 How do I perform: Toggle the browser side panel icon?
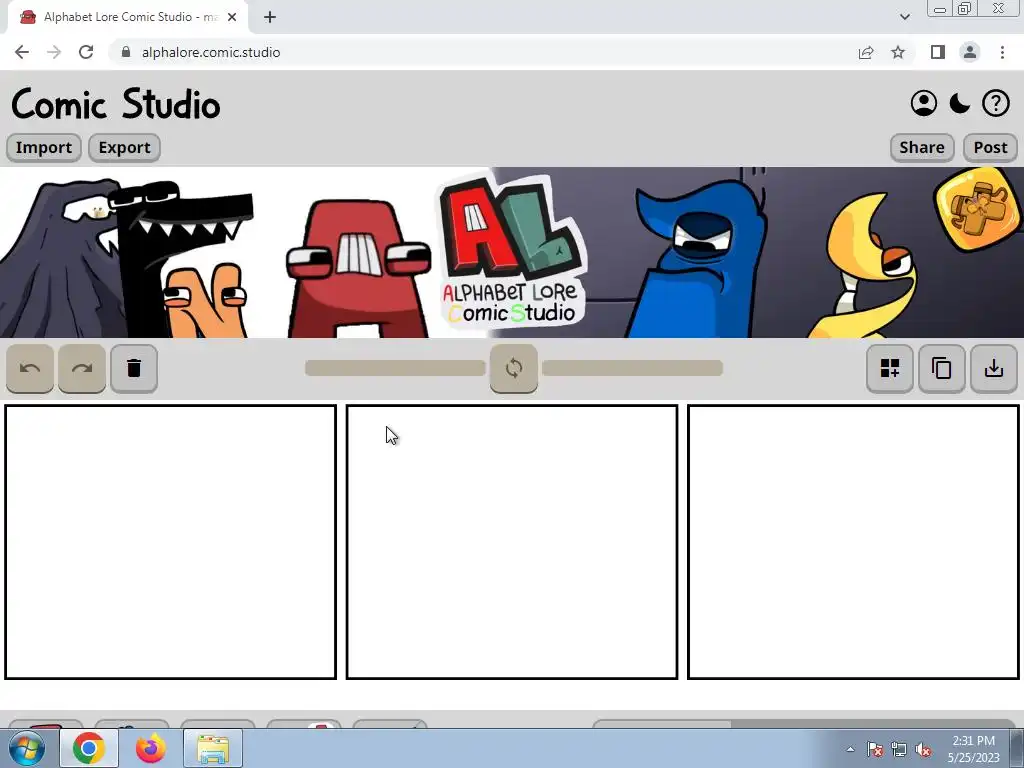tap(938, 52)
